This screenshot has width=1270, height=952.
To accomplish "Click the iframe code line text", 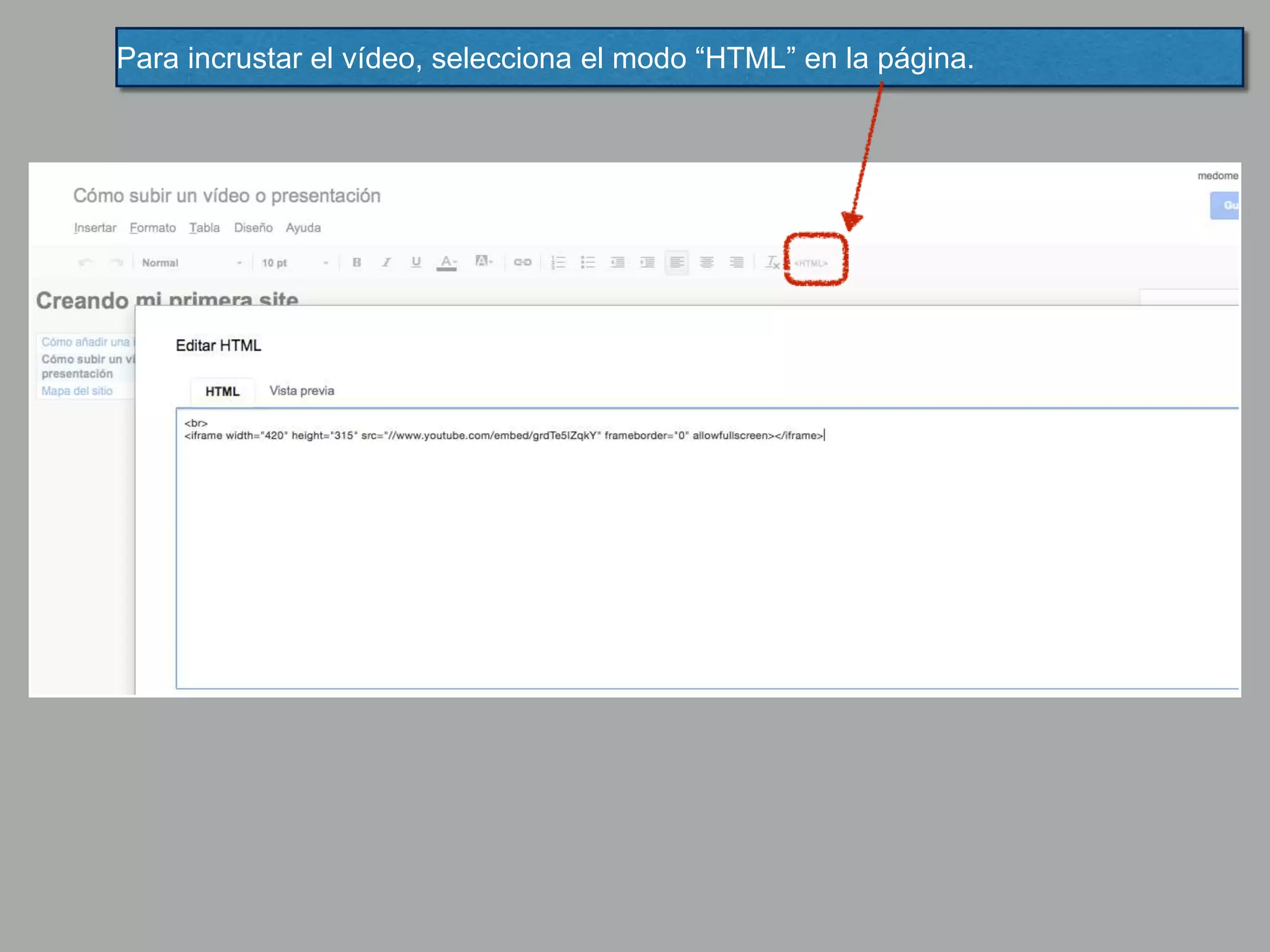I will tap(504, 435).
